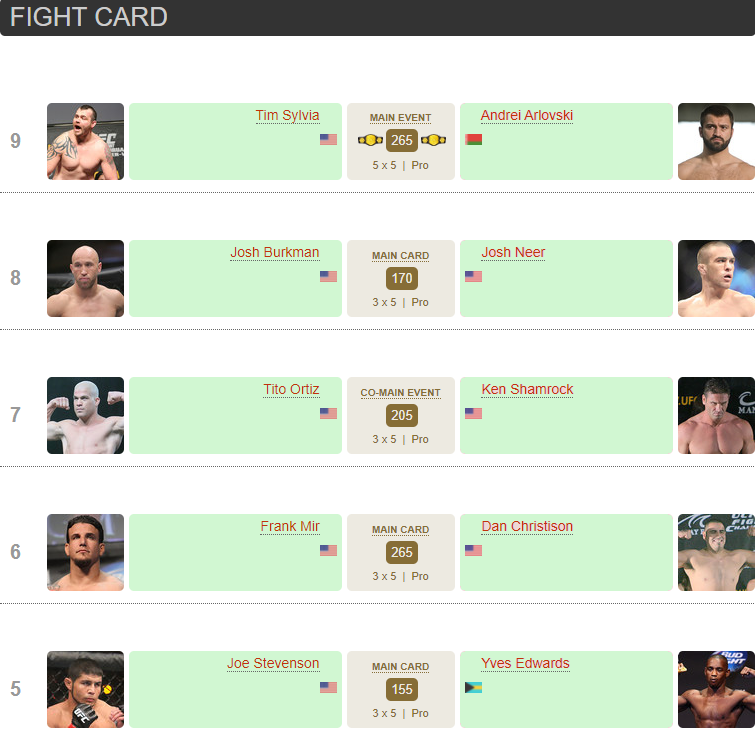Open Joe Stevenson's fighter profile
Viewport: 755px width, 735px height.
pyautogui.click(x=273, y=663)
